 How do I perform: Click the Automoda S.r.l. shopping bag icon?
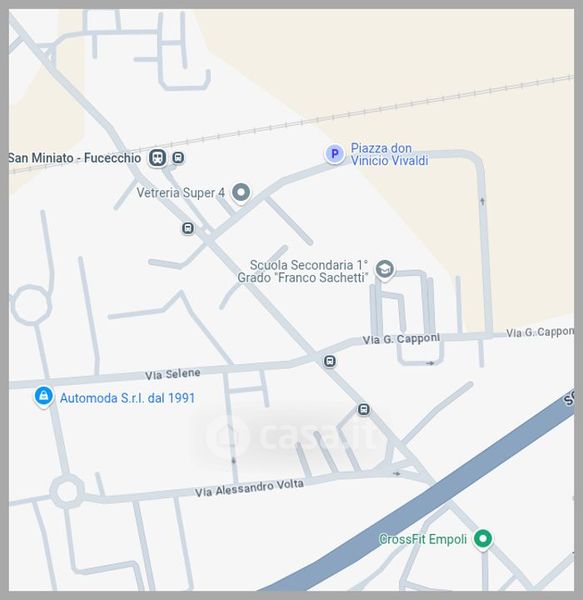point(44,396)
